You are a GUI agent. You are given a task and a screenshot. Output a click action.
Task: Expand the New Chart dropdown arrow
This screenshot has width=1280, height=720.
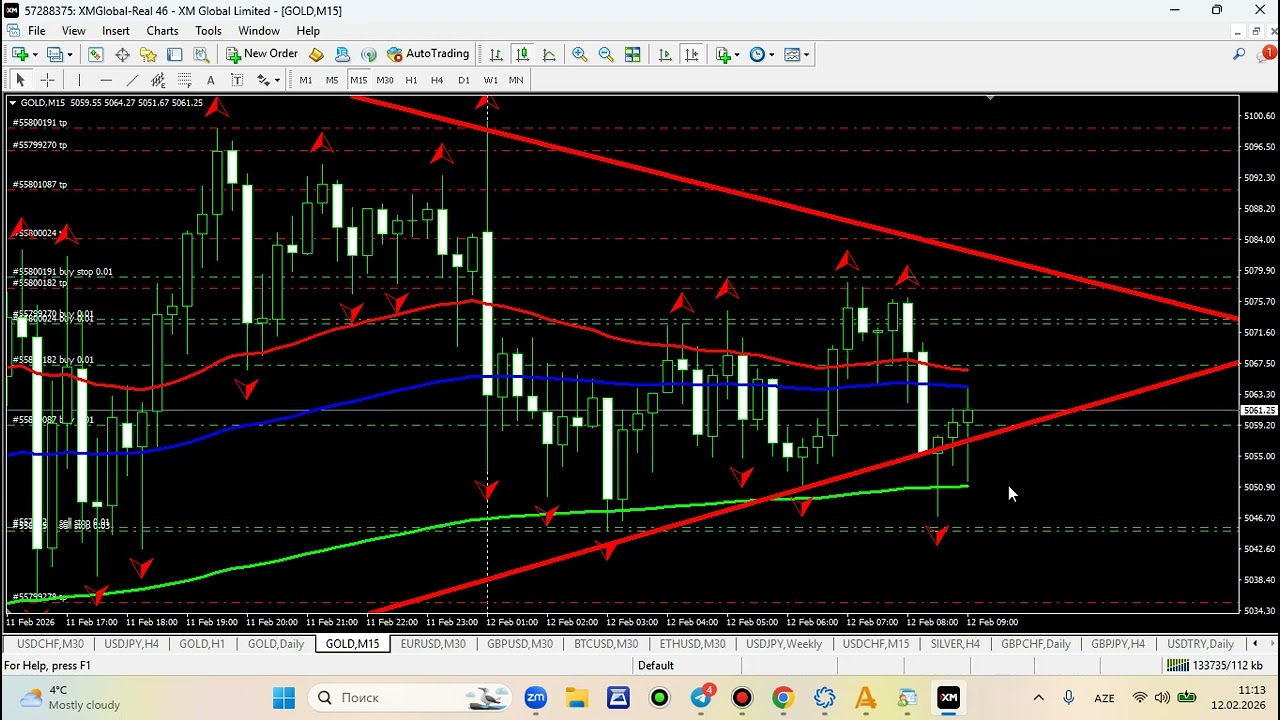tap(34, 54)
